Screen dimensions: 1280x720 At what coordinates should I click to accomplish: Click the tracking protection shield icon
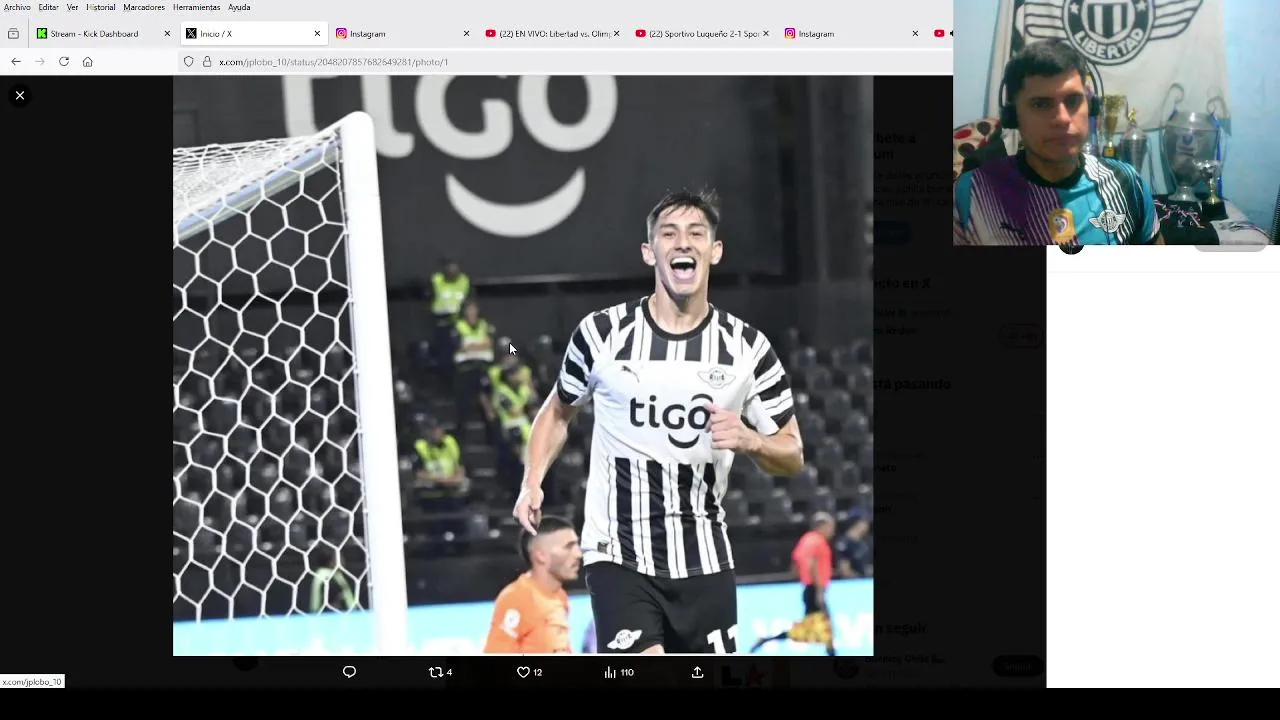pos(188,62)
